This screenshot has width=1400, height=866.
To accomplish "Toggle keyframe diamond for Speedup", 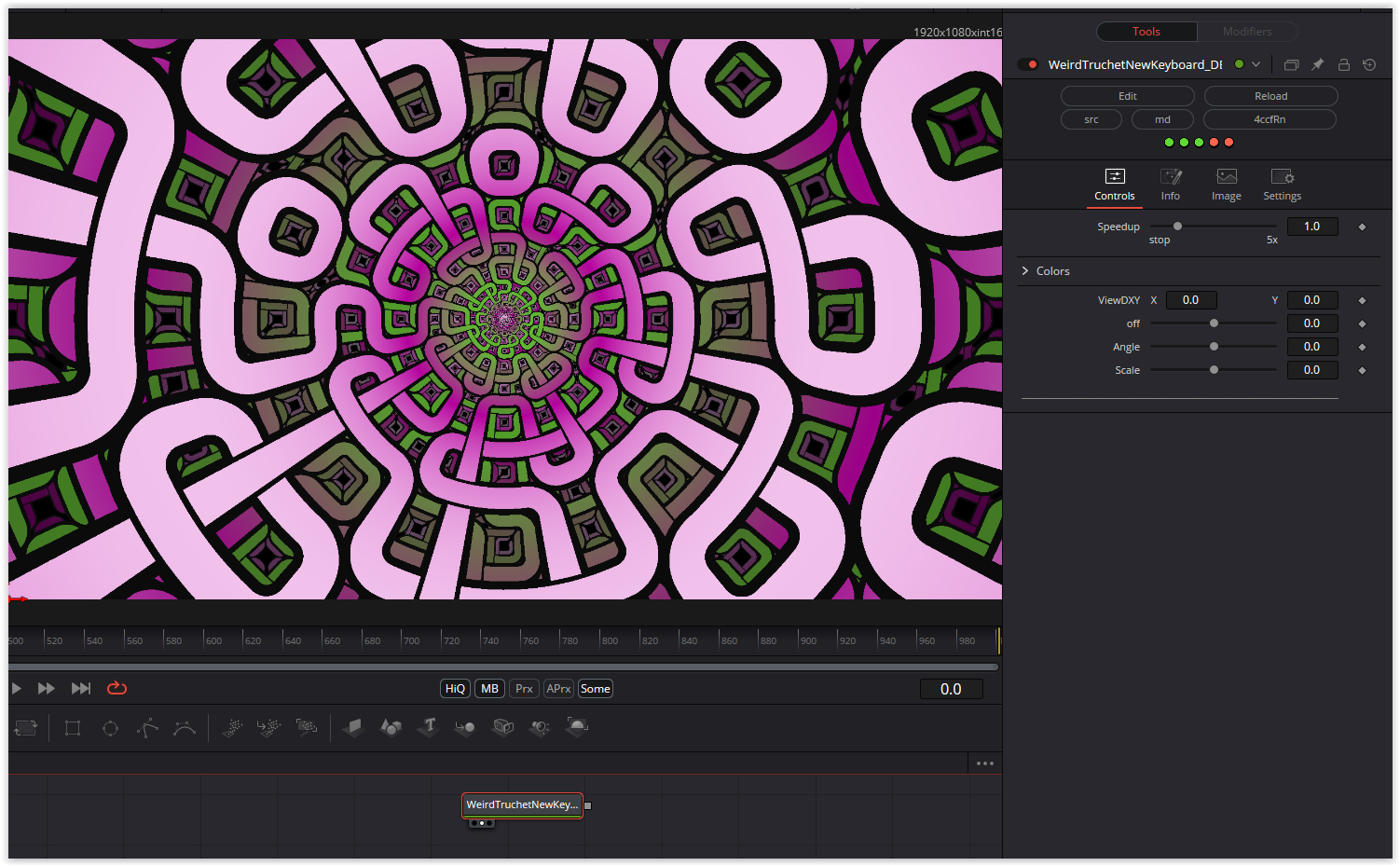I will (1362, 227).
